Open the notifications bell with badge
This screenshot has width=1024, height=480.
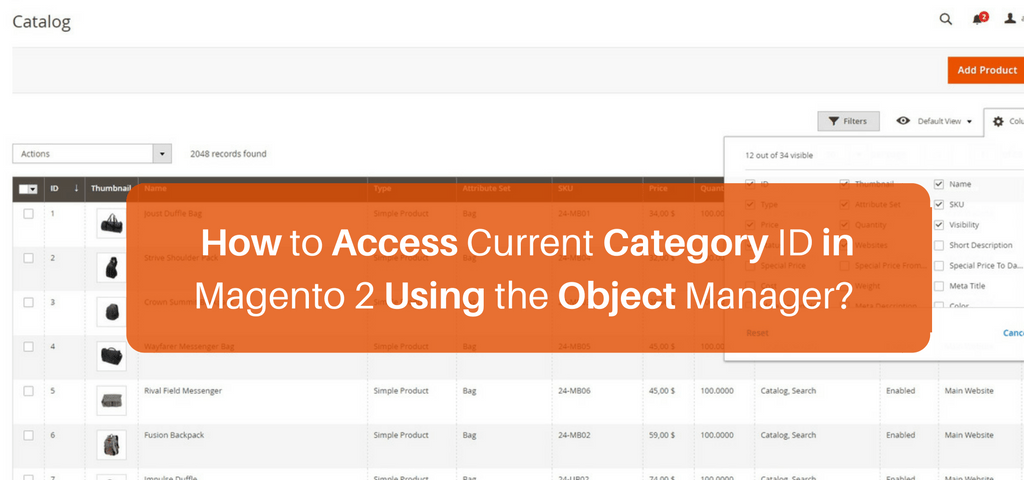click(x=979, y=18)
